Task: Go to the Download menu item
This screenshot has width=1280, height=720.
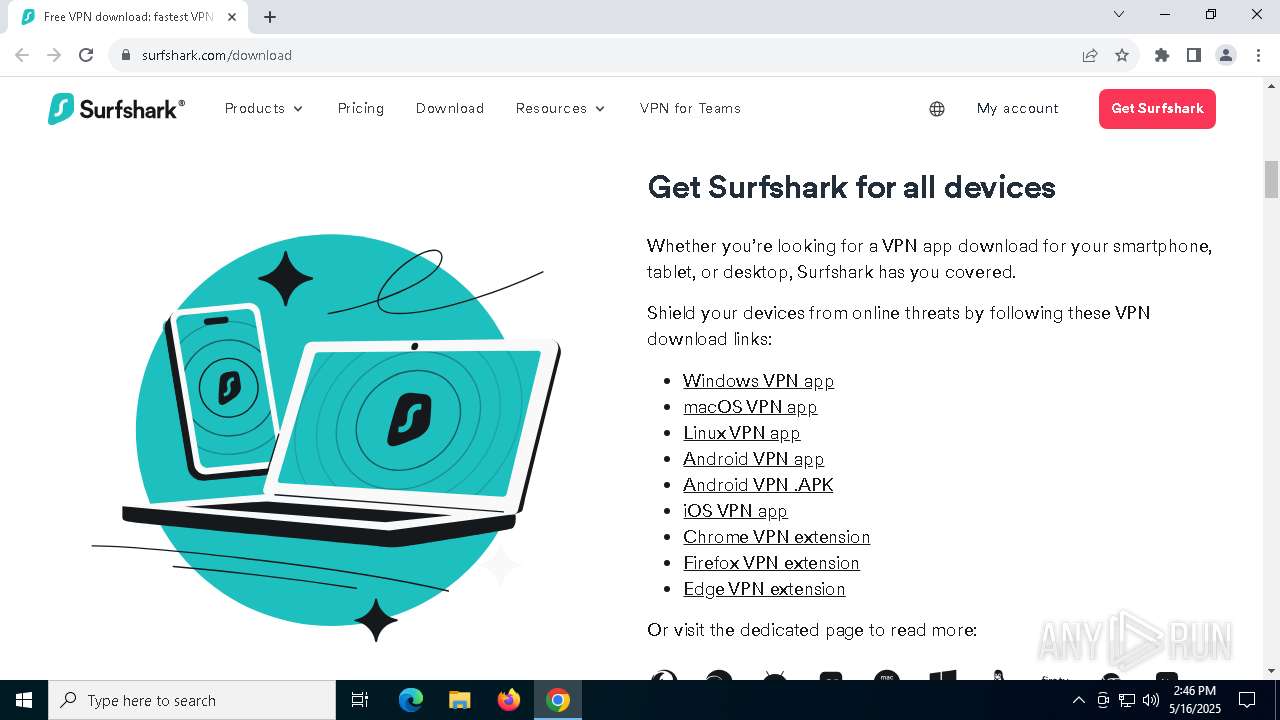Action: pos(450,108)
